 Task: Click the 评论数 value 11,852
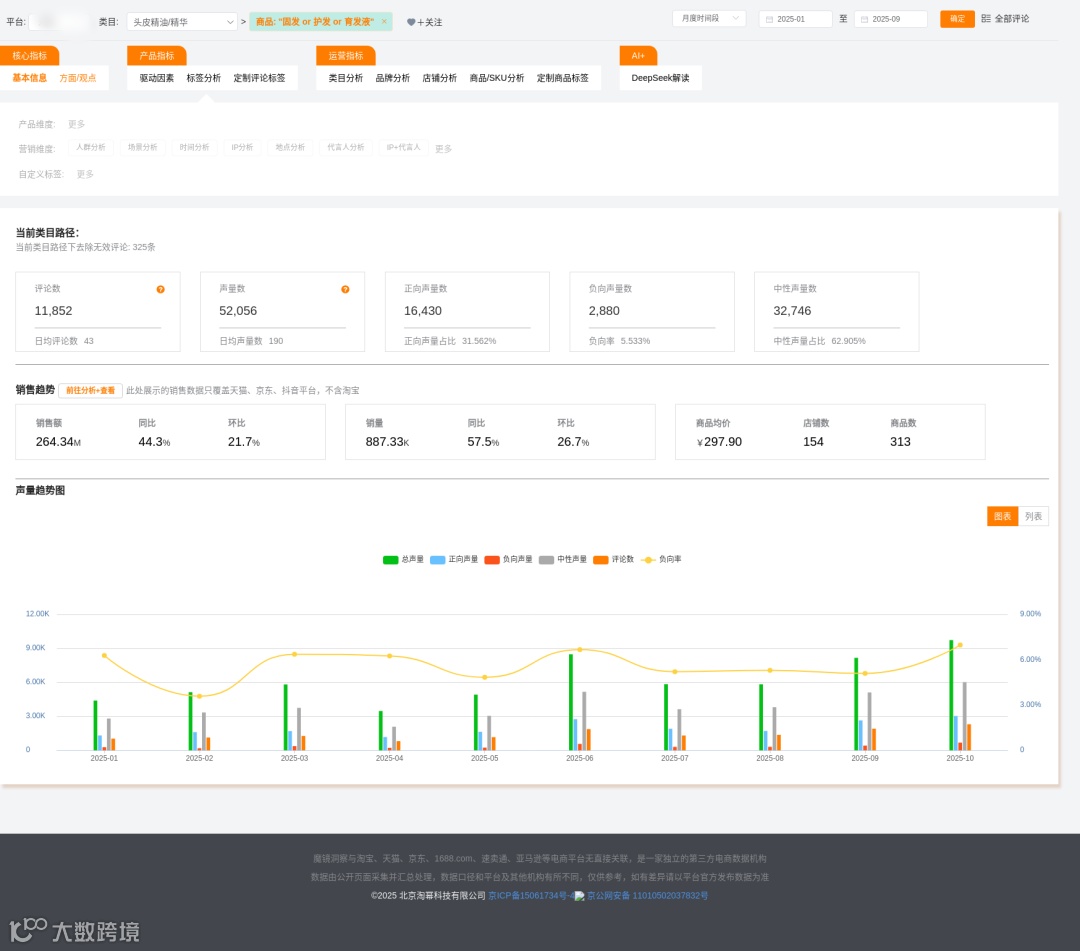click(x=54, y=311)
